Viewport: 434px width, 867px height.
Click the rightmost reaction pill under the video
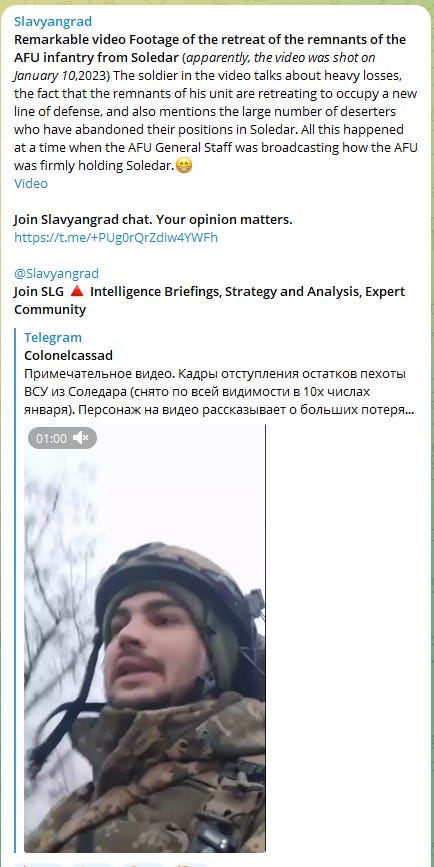point(191,864)
